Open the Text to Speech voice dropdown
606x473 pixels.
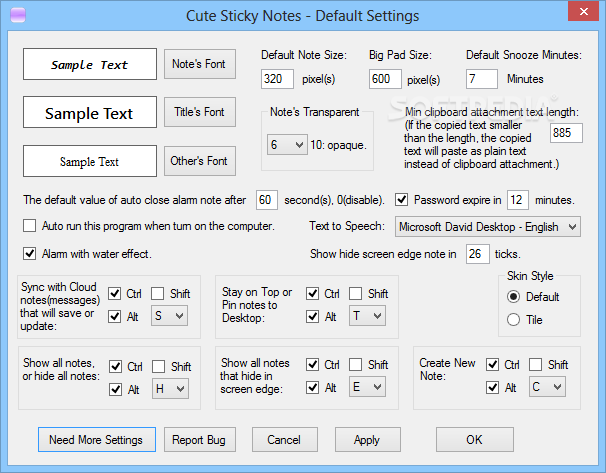click(488, 227)
